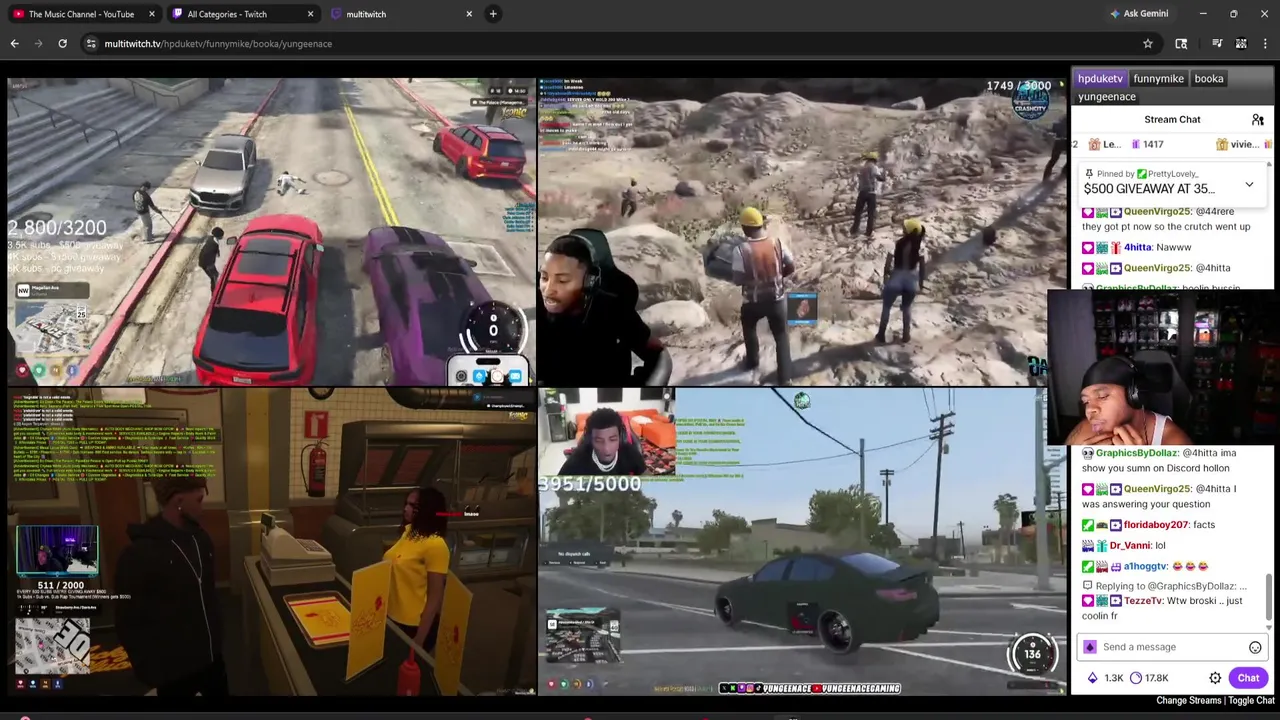
Task: Click the Le... gift leaderboard entry
Action: (x=1104, y=144)
